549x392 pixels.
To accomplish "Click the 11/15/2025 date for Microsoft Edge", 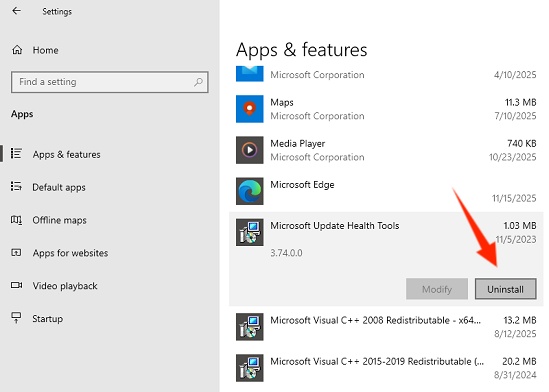I will click(x=514, y=198).
